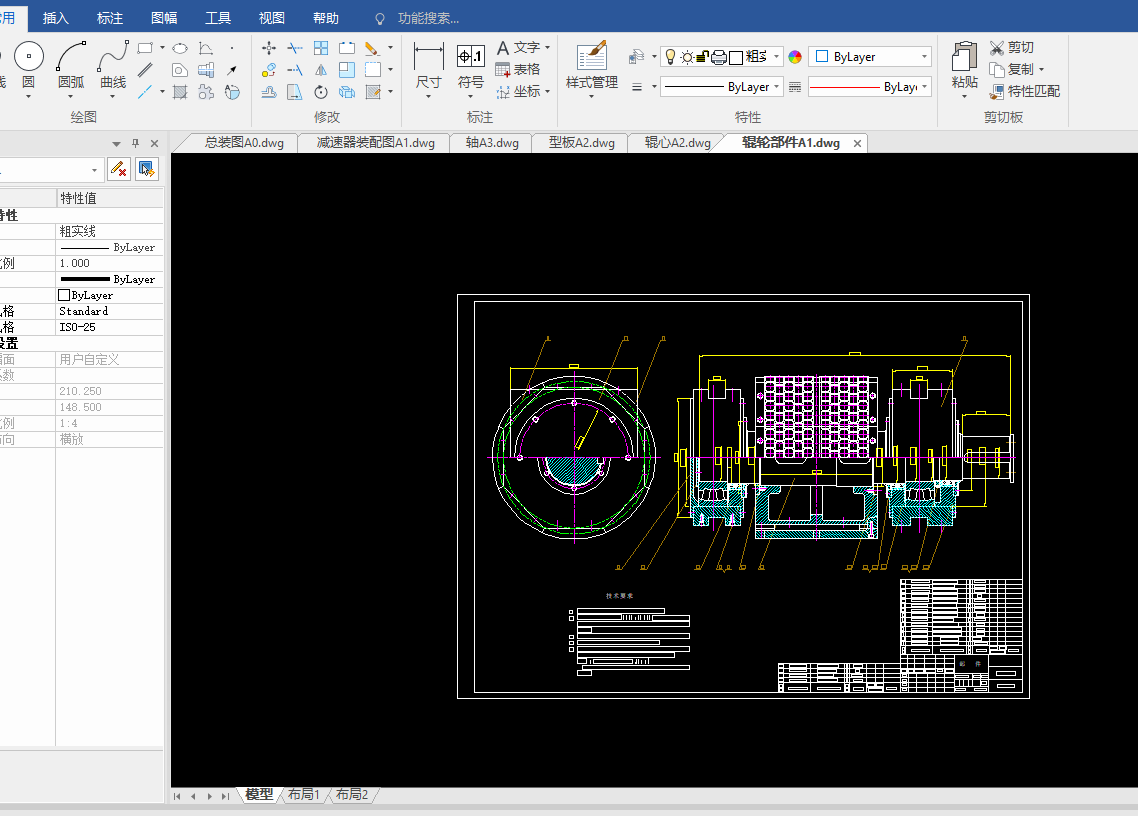
Task: Toggle layer freeze sun icon
Action: point(687,57)
